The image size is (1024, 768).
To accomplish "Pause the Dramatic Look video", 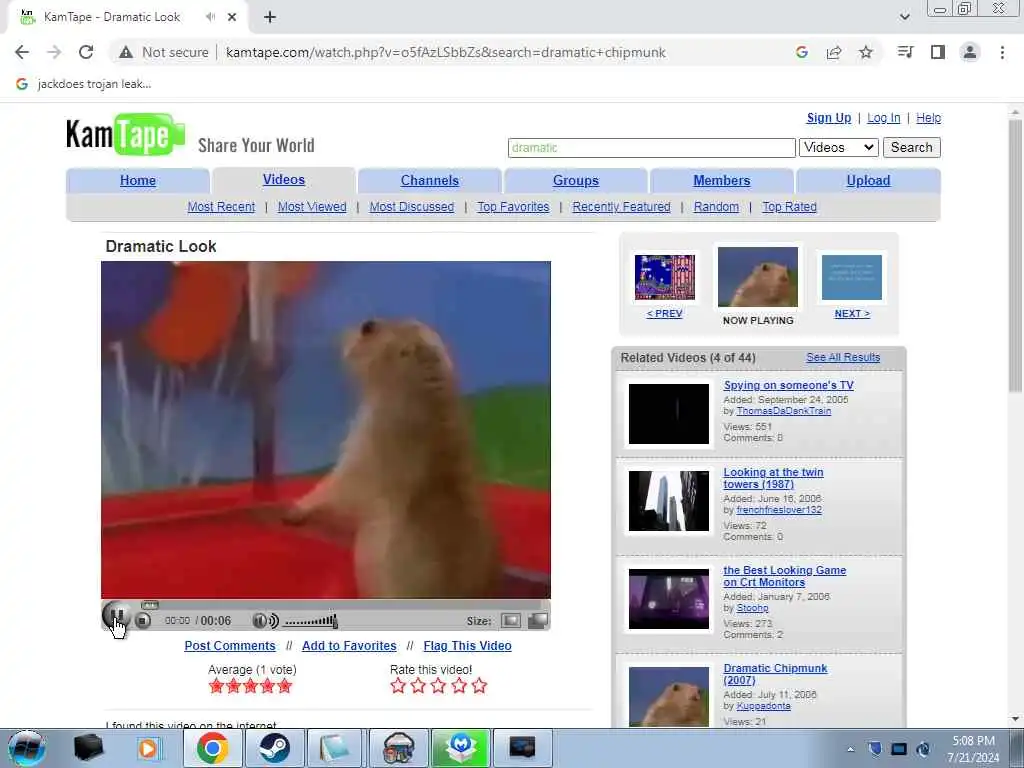I will pos(117,616).
